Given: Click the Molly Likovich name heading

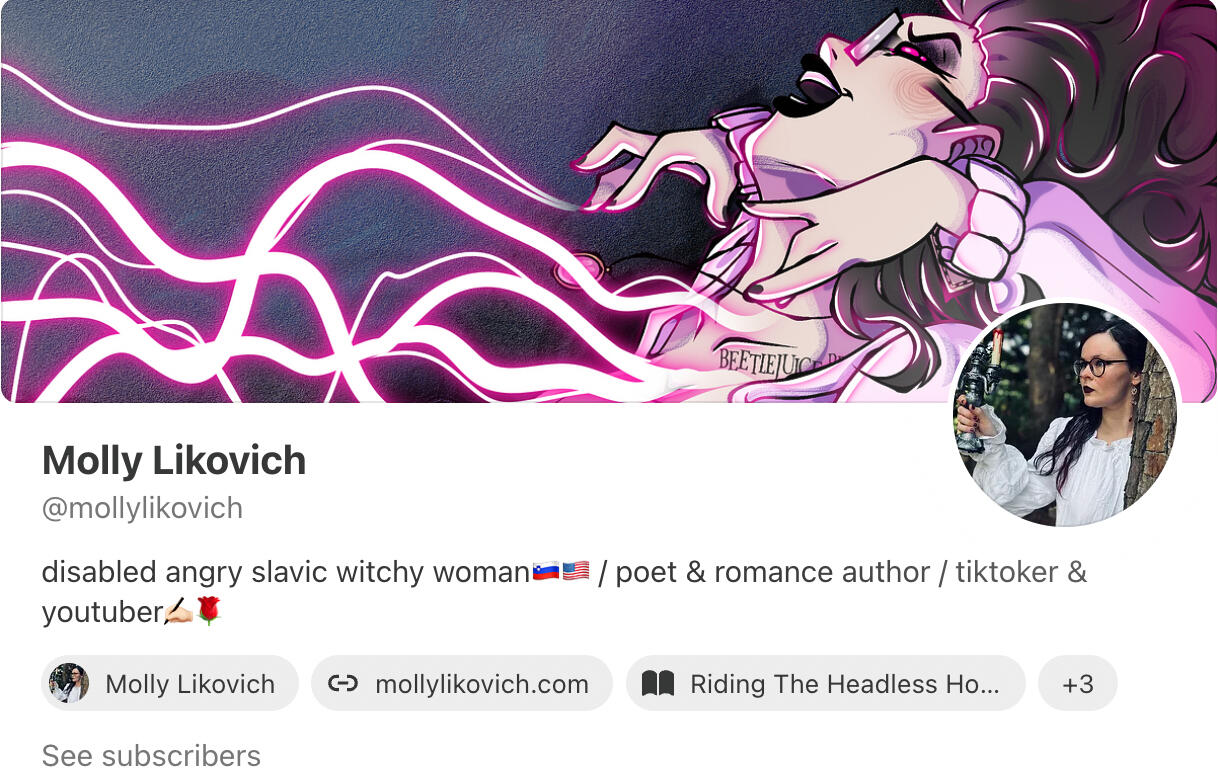Looking at the screenshot, I should tap(174, 461).
